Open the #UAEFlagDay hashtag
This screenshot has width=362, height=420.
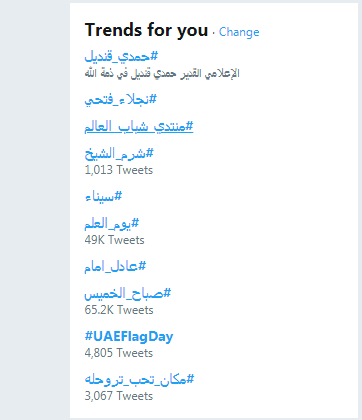tap(129, 336)
